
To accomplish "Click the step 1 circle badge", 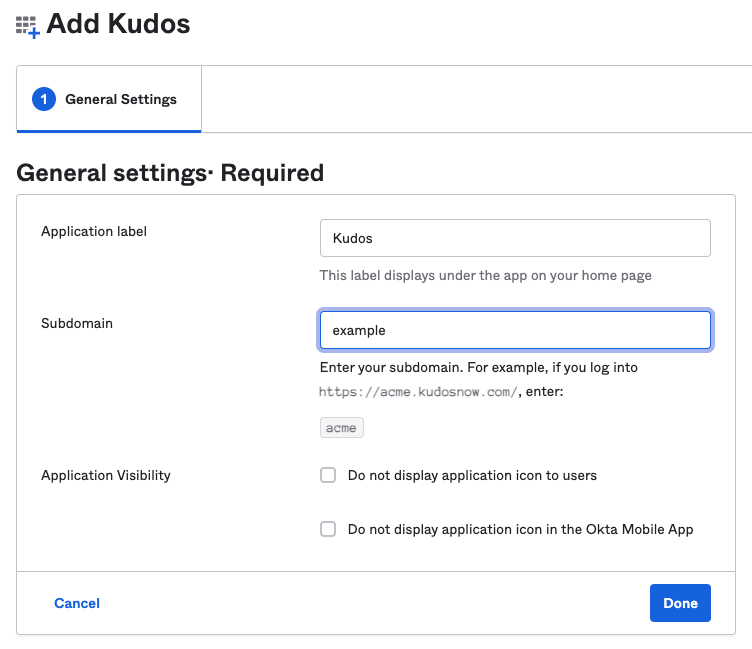I will pyautogui.click(x=44, y=99).
